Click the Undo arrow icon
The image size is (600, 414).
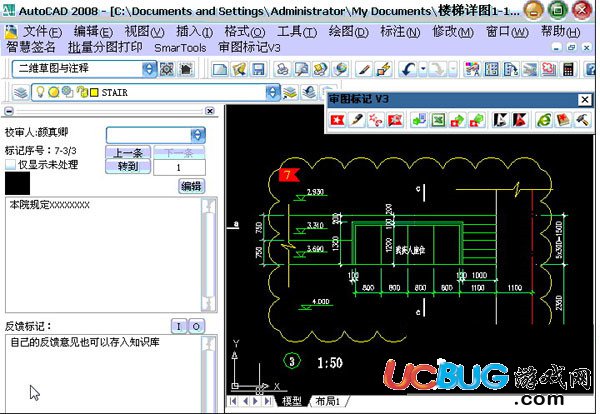point(408,69)
